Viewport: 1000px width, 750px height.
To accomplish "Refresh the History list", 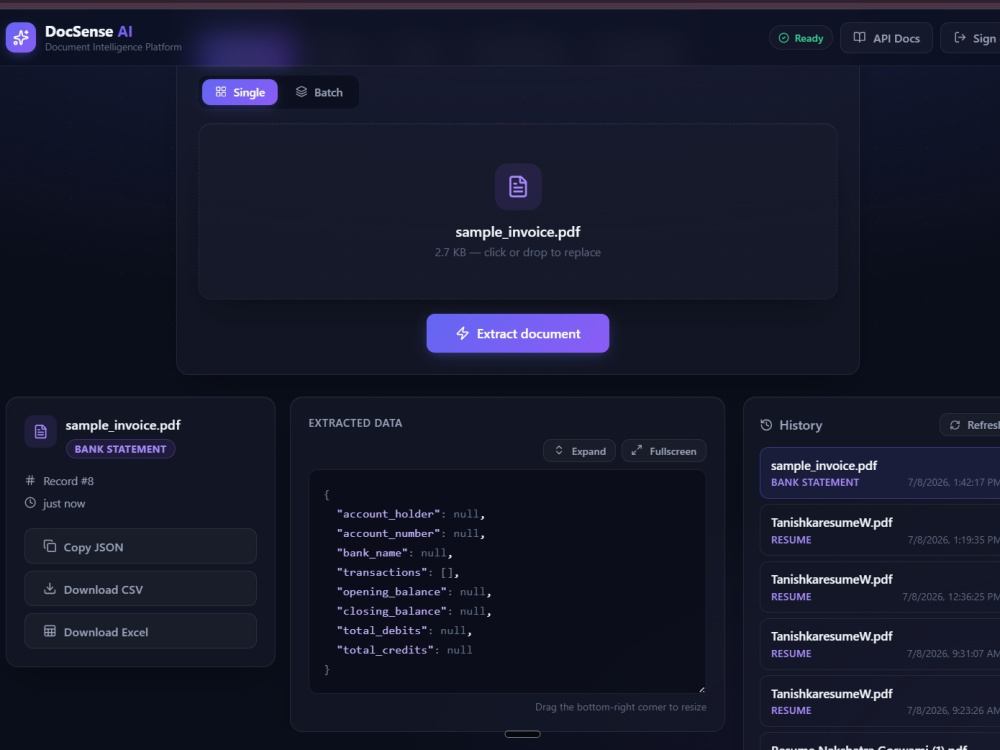I will (x=970, y=425).
